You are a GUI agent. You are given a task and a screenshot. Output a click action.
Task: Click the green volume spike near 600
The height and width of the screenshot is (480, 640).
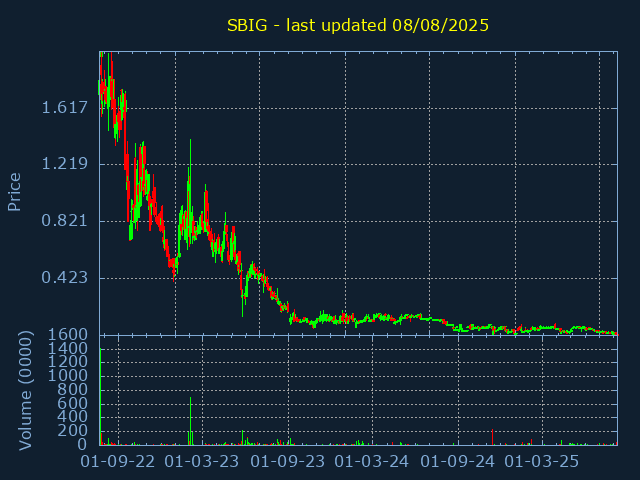[191, 421]
